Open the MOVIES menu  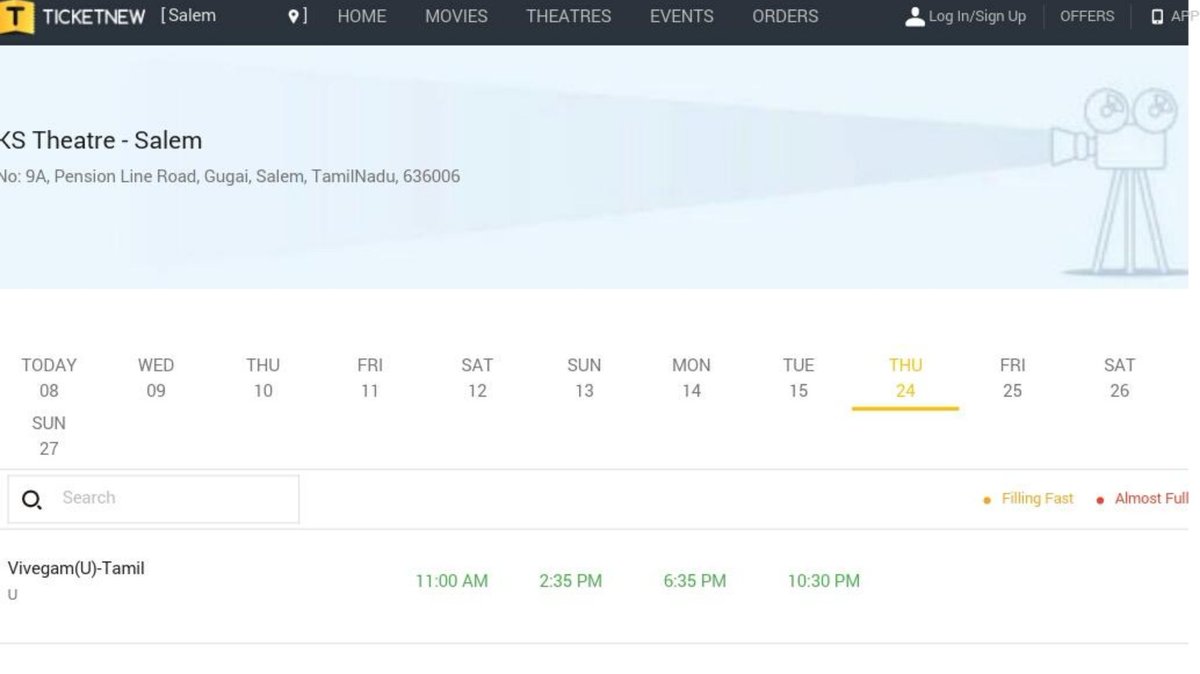(x=456, y=16)
